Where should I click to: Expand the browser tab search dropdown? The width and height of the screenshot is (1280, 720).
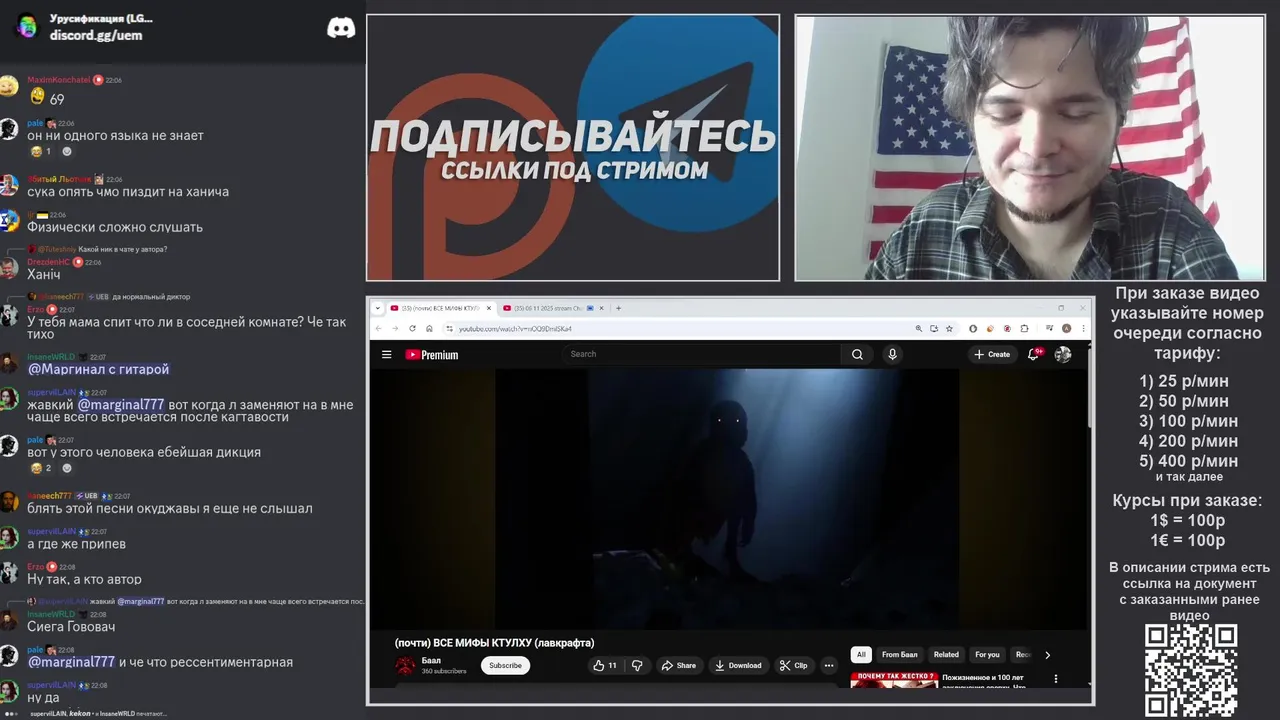point(379,308)
